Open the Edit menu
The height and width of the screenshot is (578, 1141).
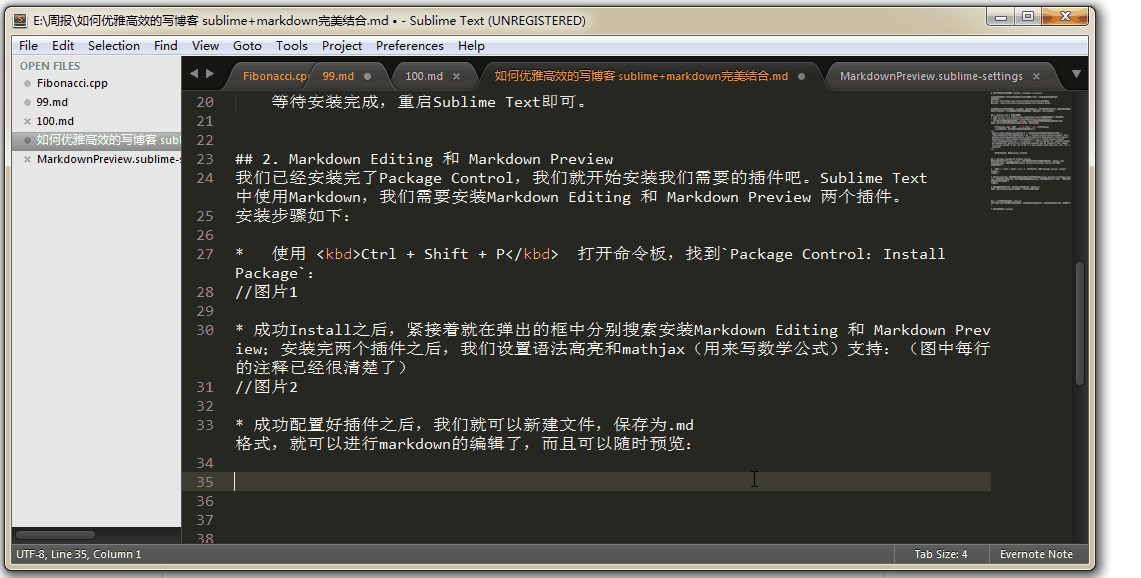(x=63, y=45)
